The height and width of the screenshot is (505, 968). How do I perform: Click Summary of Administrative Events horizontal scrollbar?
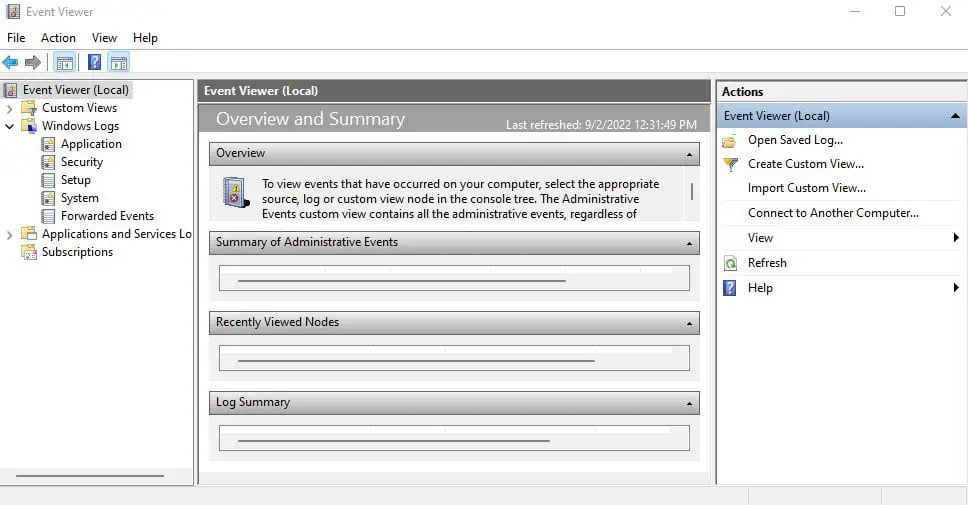pyautogui.click(x=401, y=281)
